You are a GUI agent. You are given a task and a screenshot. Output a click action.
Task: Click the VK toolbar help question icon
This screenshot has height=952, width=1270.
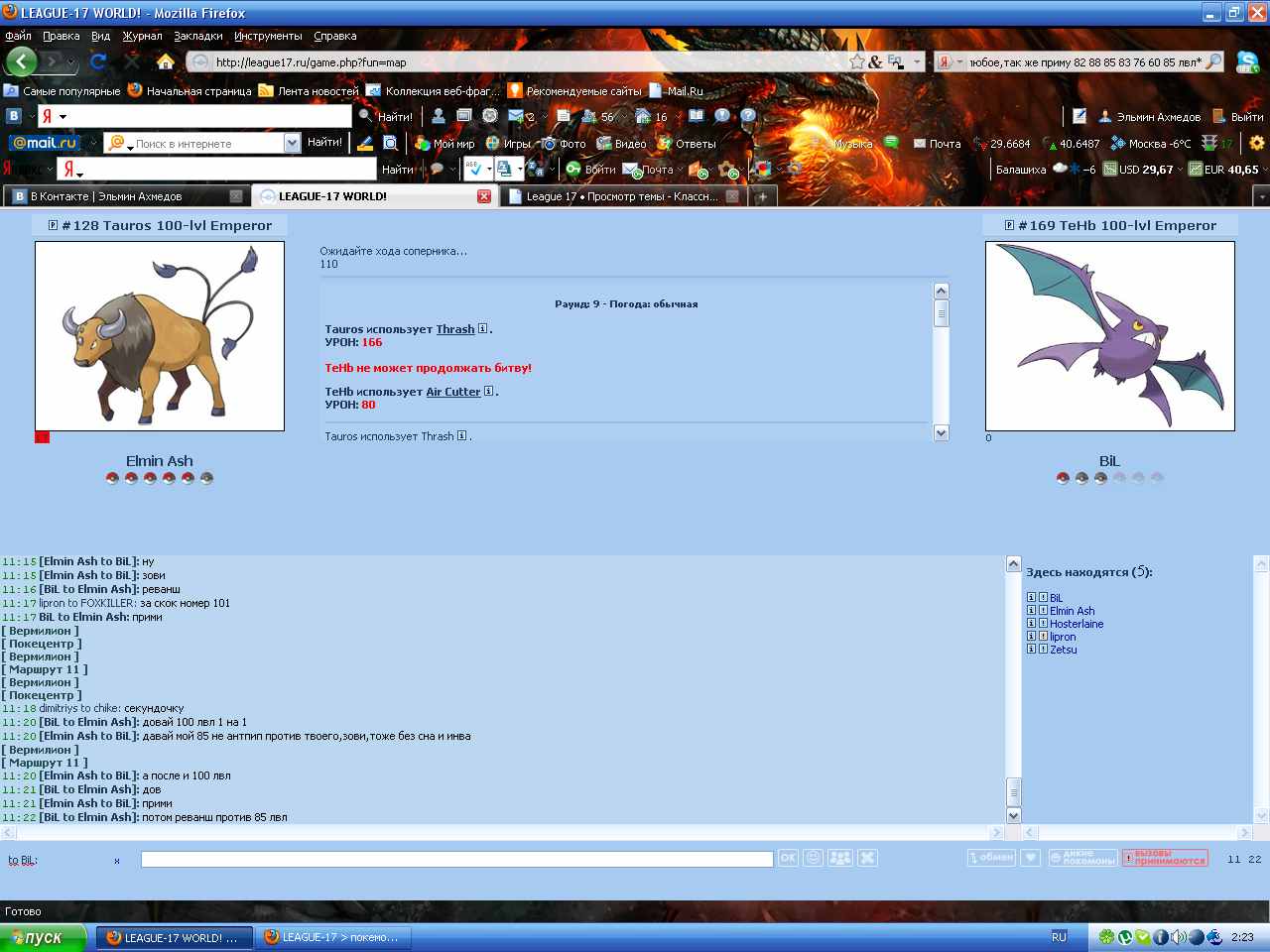pos(748,116)
